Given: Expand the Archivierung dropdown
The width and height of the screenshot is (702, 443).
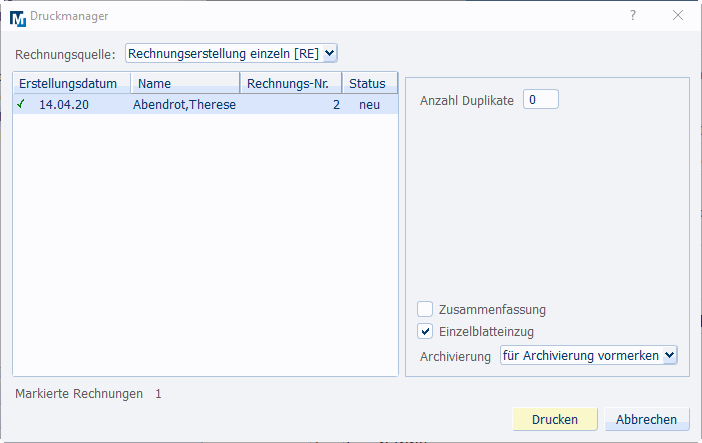Looking at the screenshot, I should [x=589, y=355].
